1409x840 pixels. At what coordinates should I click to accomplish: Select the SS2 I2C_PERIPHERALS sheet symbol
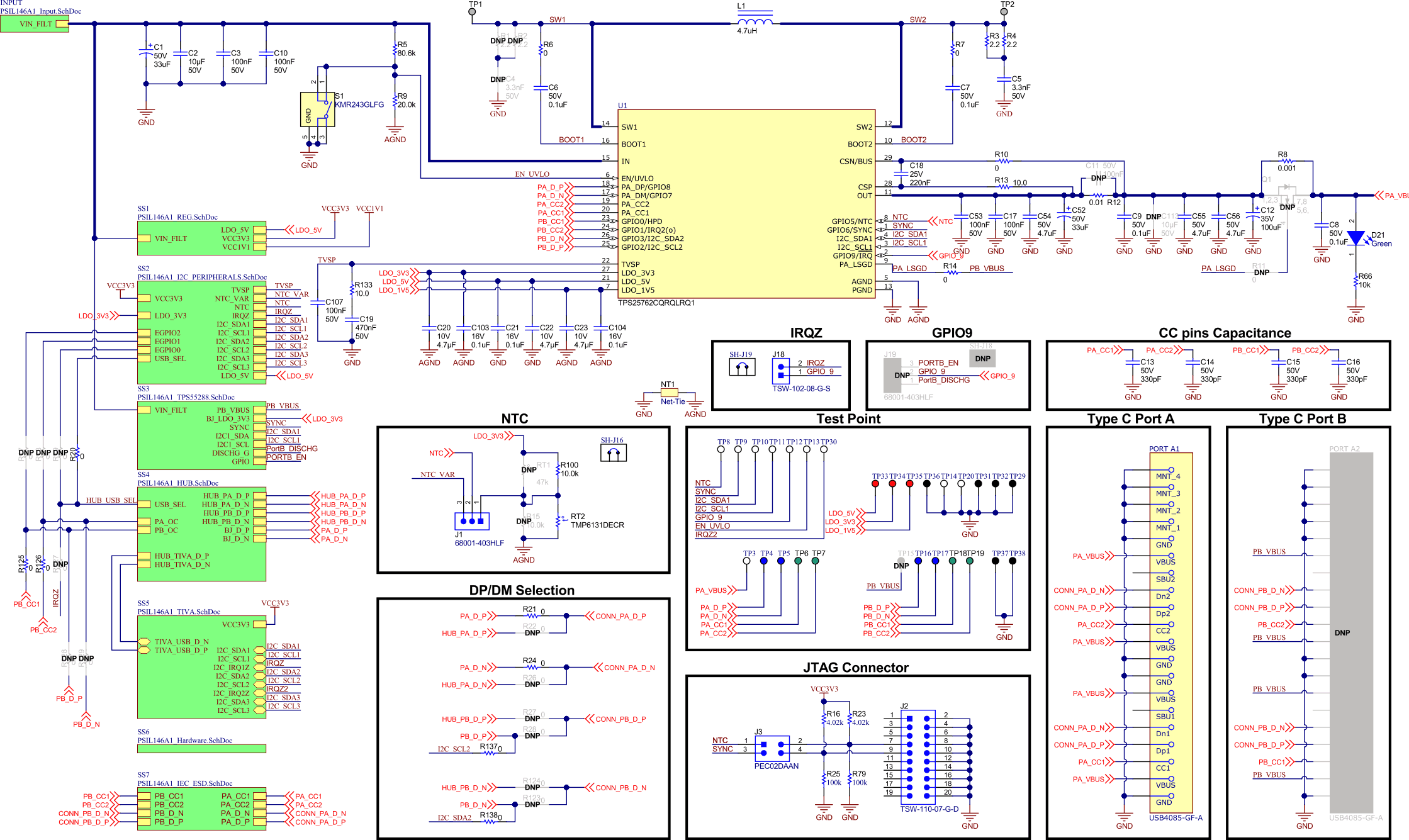(201, 332)
